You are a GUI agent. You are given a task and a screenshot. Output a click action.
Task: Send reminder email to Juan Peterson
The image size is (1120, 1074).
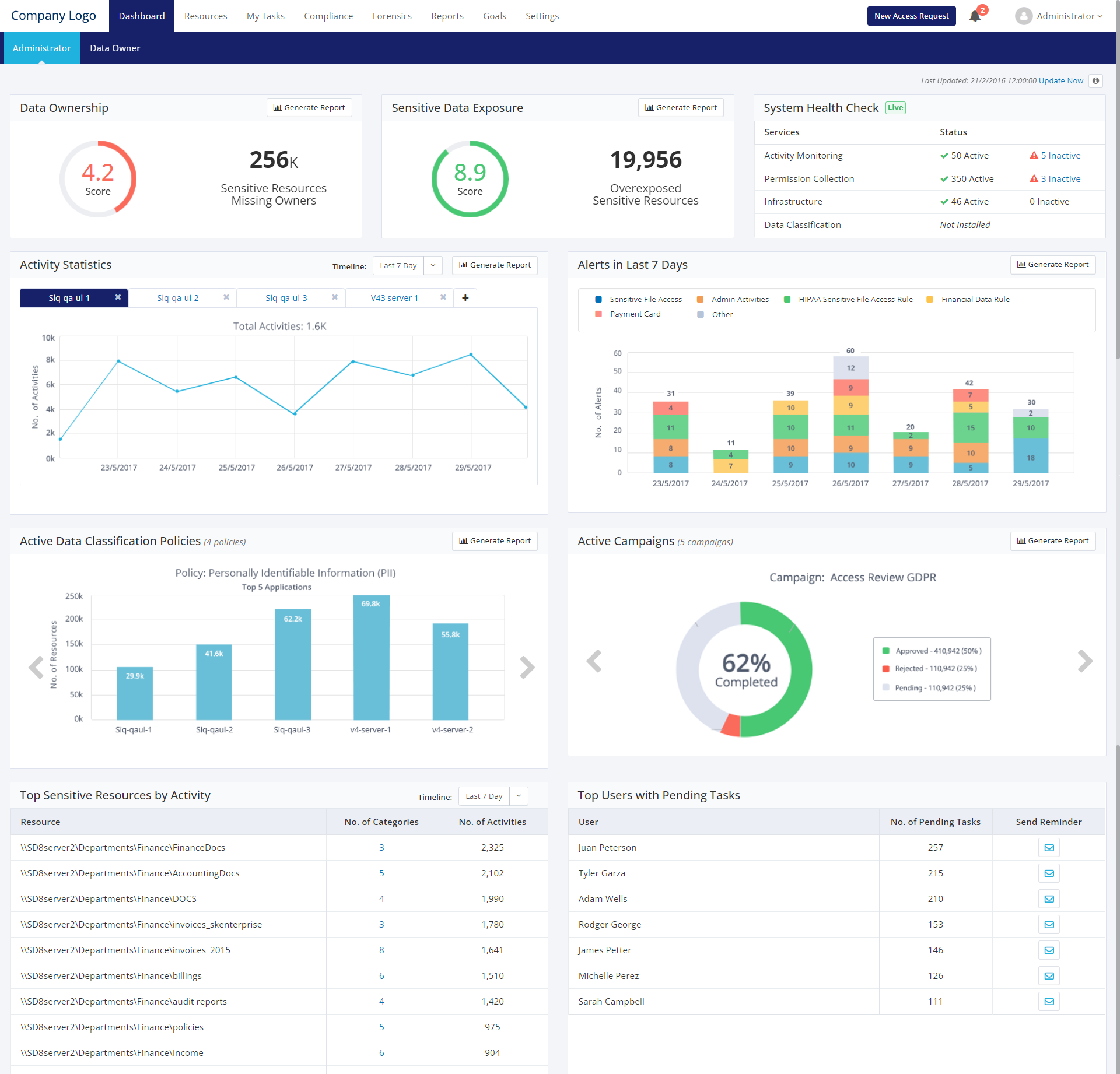[1048, 848]
